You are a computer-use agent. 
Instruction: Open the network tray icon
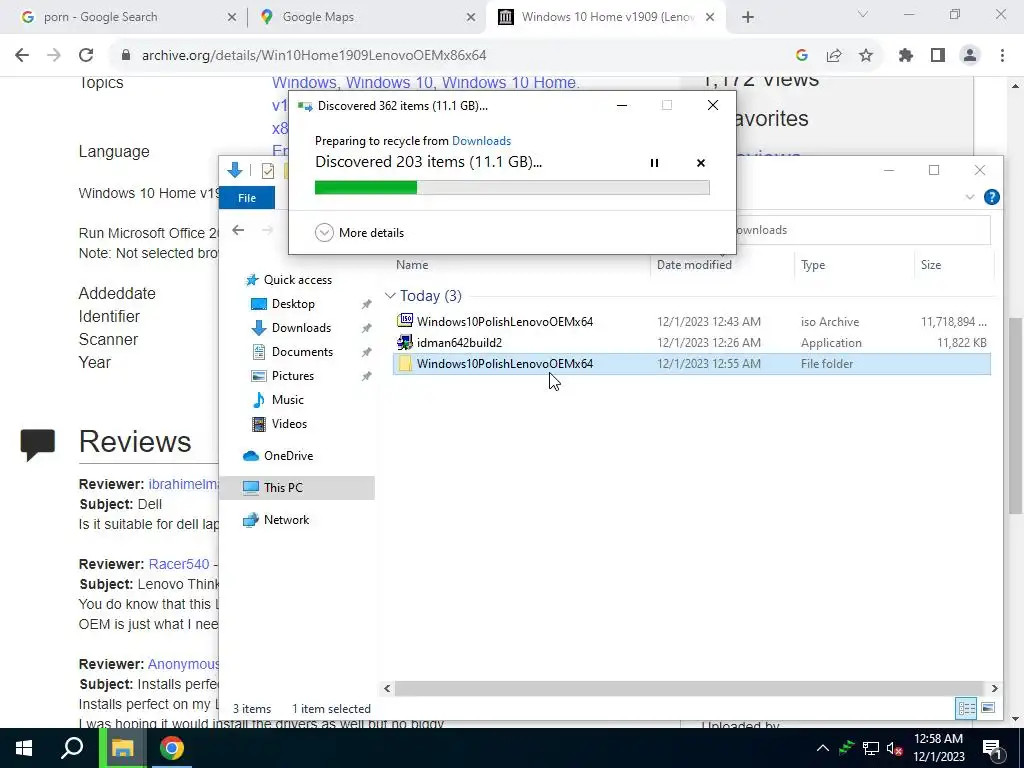(871, 748)
